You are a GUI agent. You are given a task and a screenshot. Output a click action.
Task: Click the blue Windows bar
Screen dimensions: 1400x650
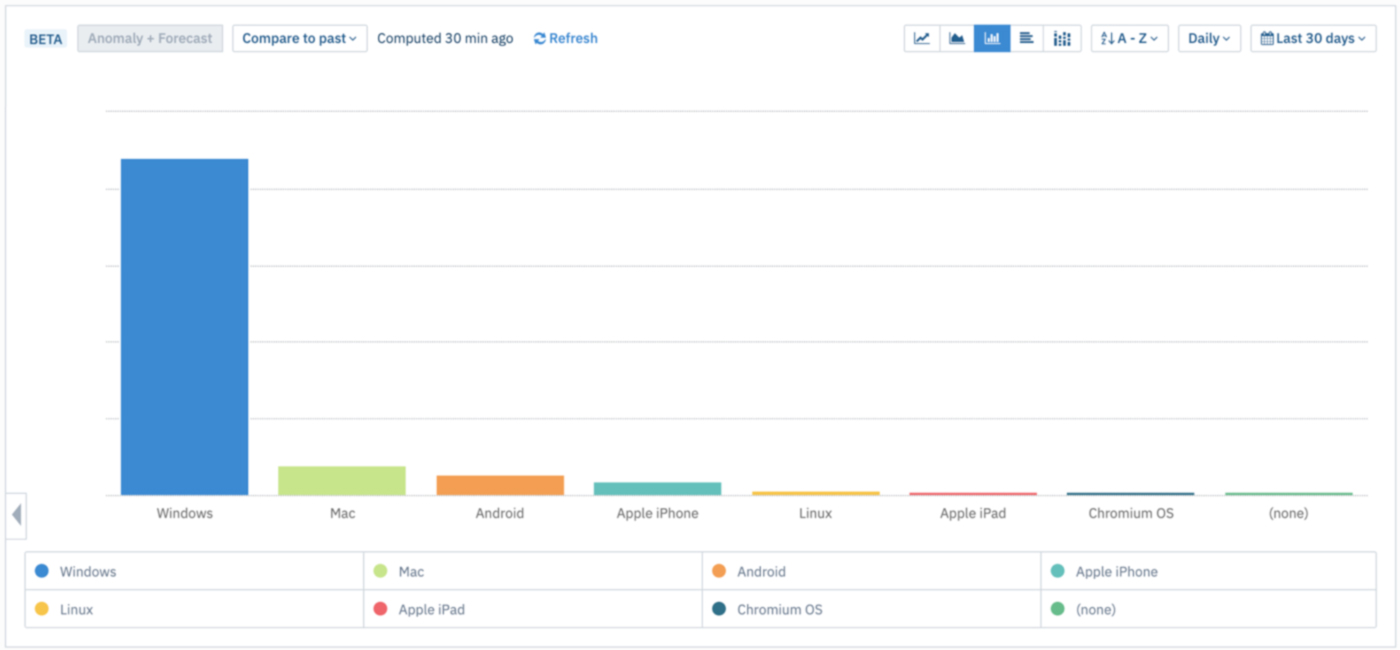(185, 327)
